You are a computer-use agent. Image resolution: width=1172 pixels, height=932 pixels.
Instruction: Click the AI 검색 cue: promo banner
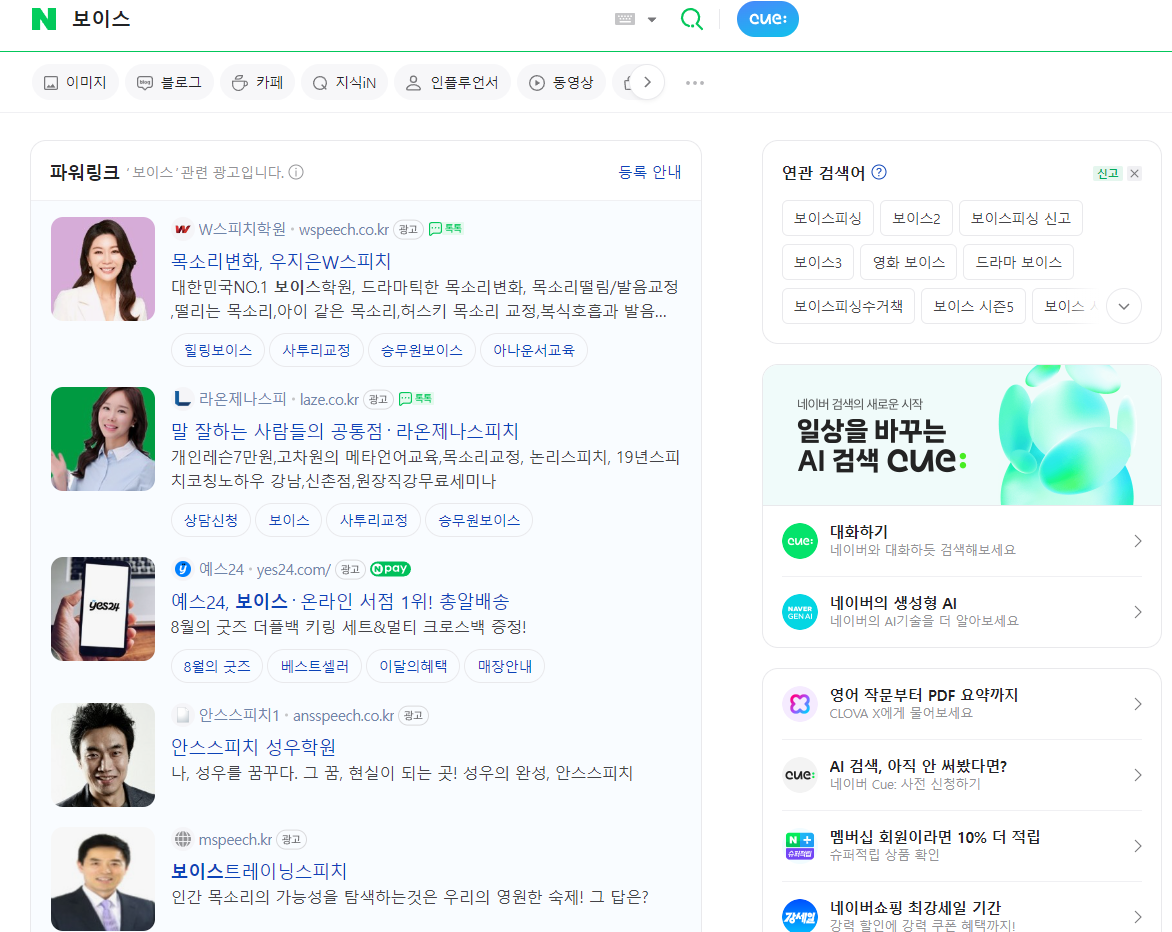tap(961, 435)
